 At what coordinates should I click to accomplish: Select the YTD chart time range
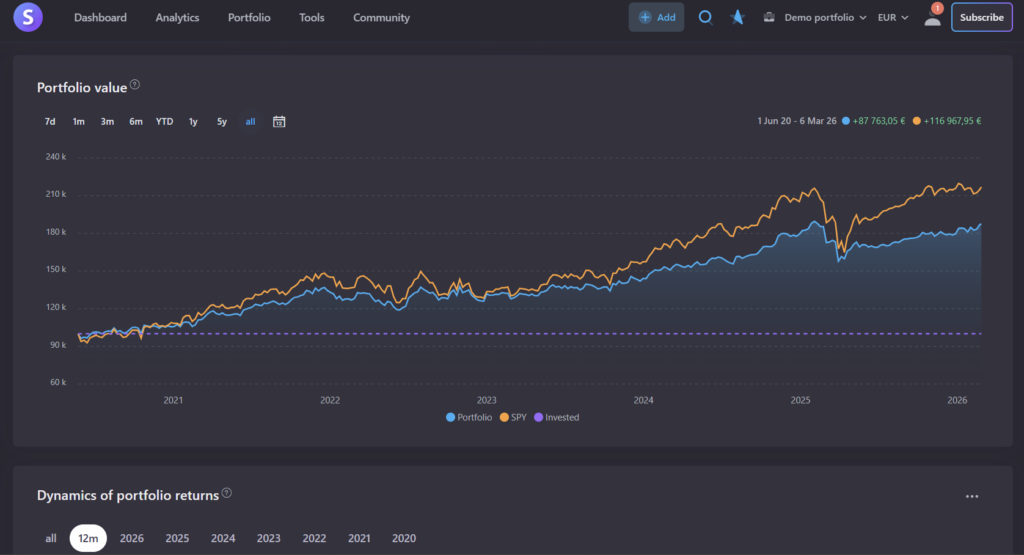[x=164, y=122]
